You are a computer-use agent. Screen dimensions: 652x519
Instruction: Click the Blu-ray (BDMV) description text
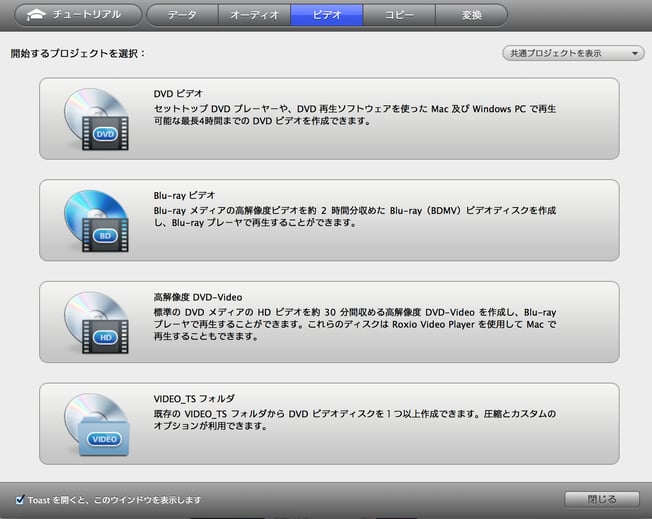[x=355, y=217]
